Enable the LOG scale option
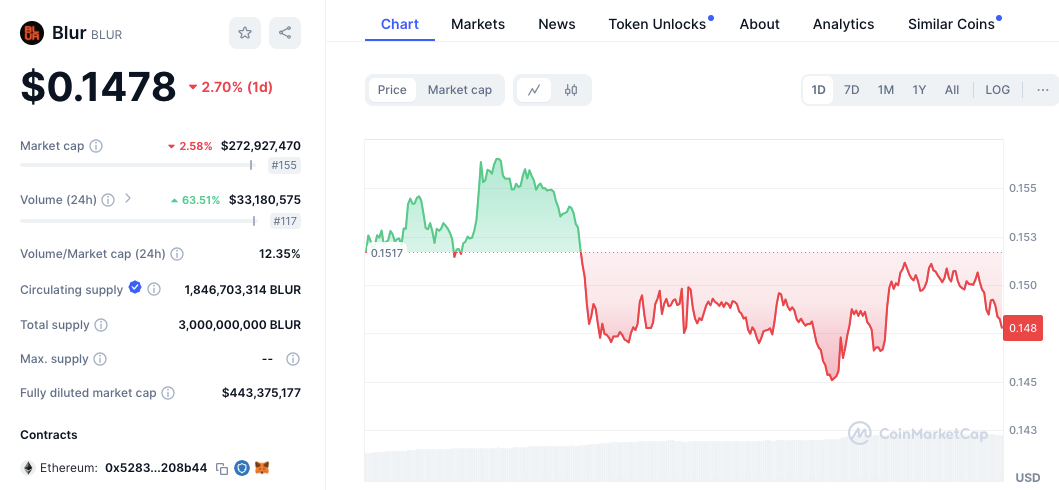This screenshot has height=490, width=1059. tap(998, 90)
